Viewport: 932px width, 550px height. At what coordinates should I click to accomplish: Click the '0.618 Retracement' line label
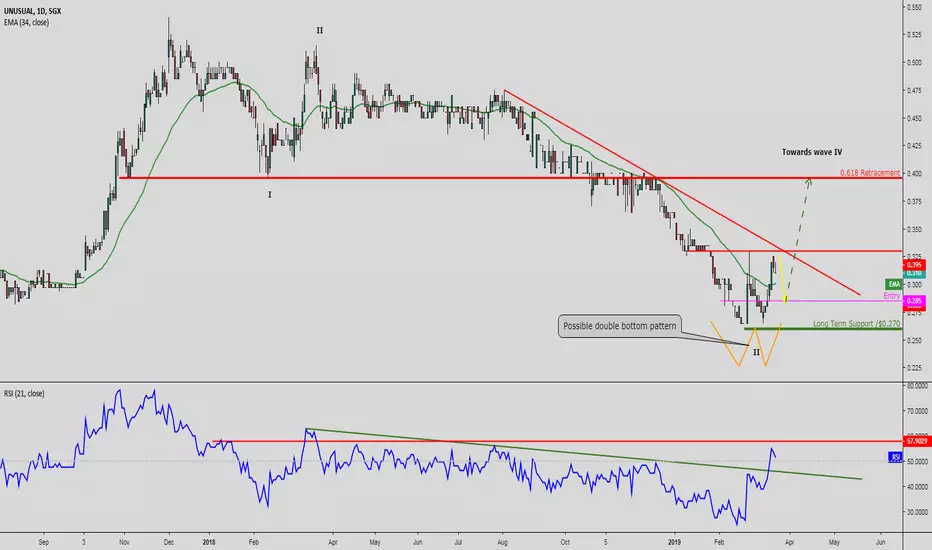(870, 172)
